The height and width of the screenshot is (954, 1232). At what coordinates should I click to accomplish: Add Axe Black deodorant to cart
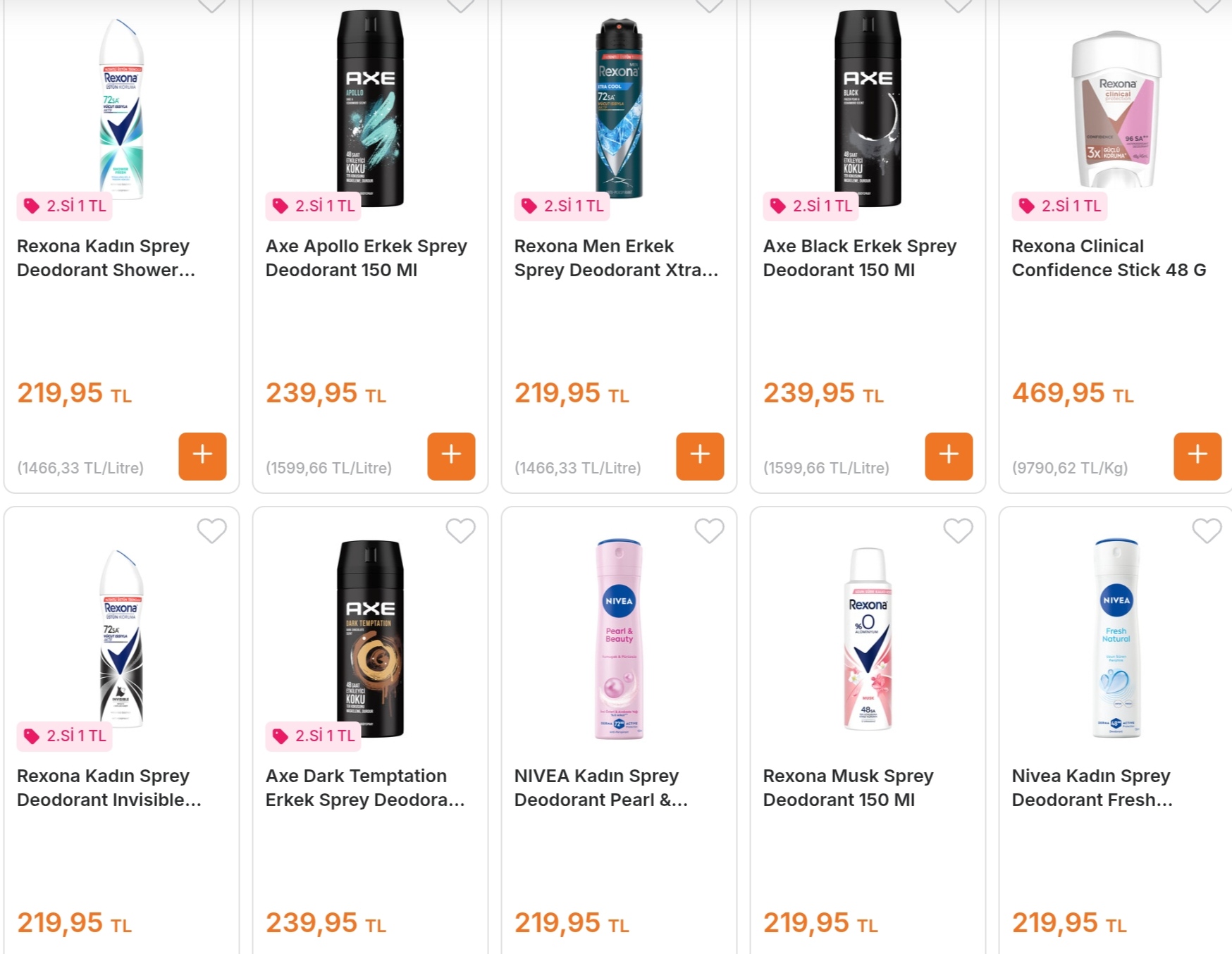949,456
